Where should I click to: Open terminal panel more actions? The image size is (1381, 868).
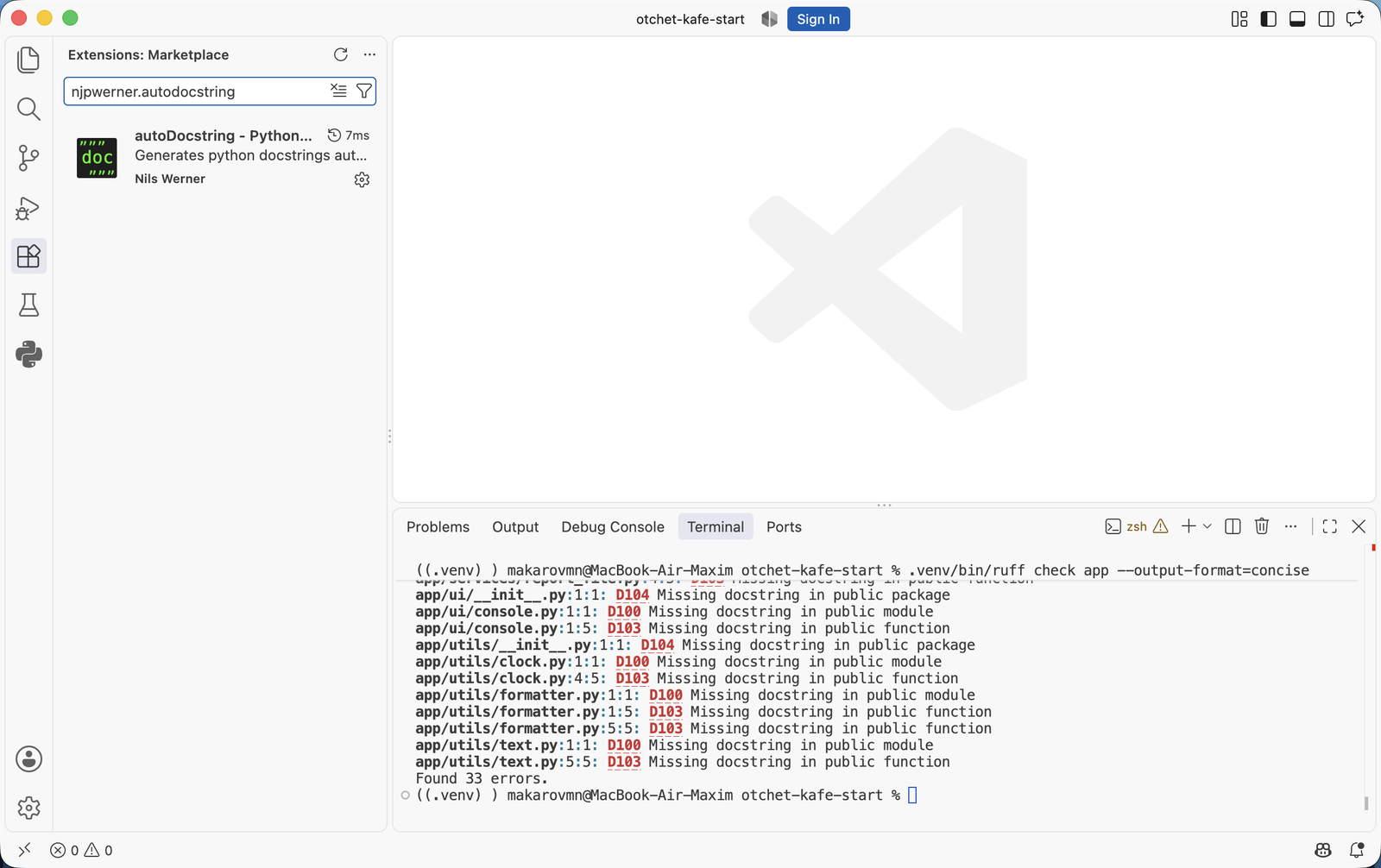(x=1290, y=526)
